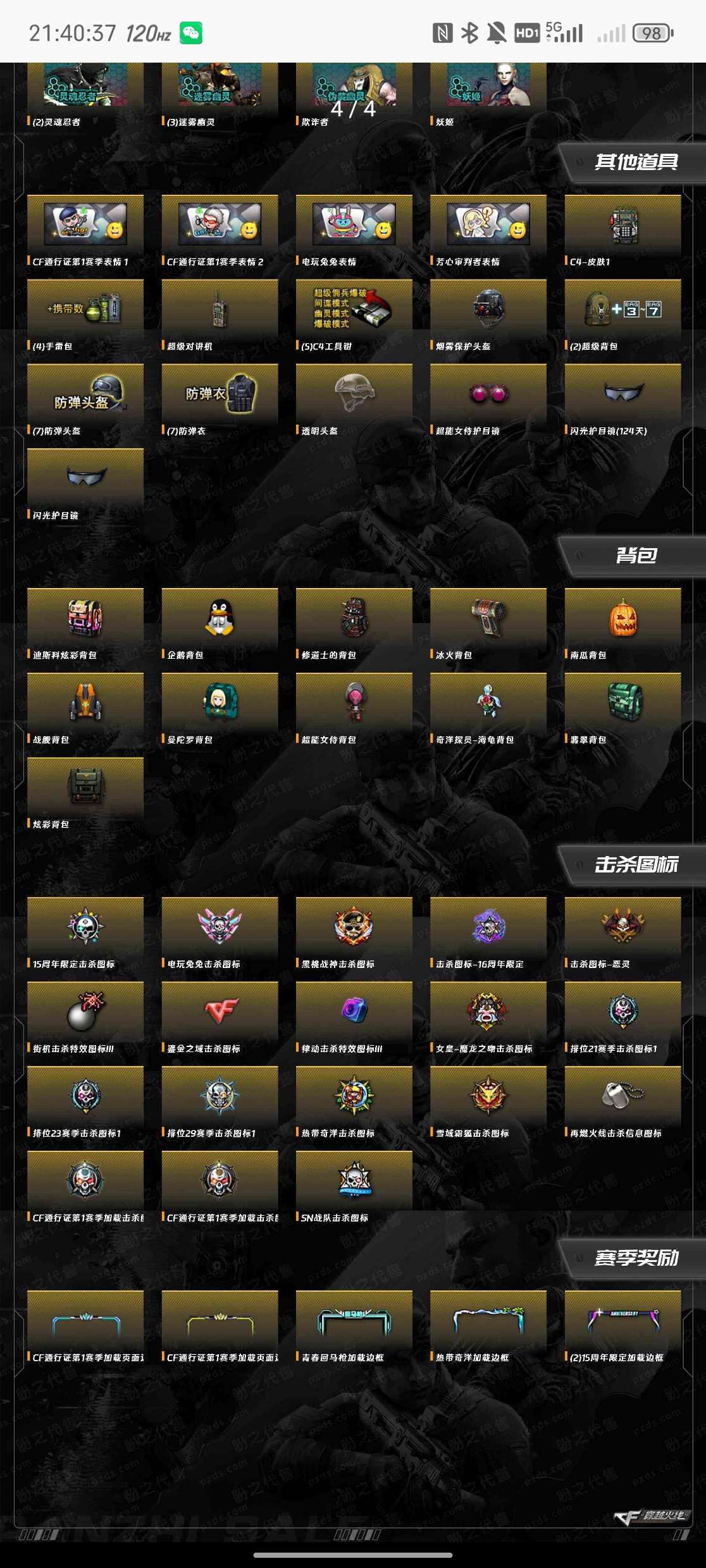Select the 海龟背包 turtle backpack

(x=488, y=702)
